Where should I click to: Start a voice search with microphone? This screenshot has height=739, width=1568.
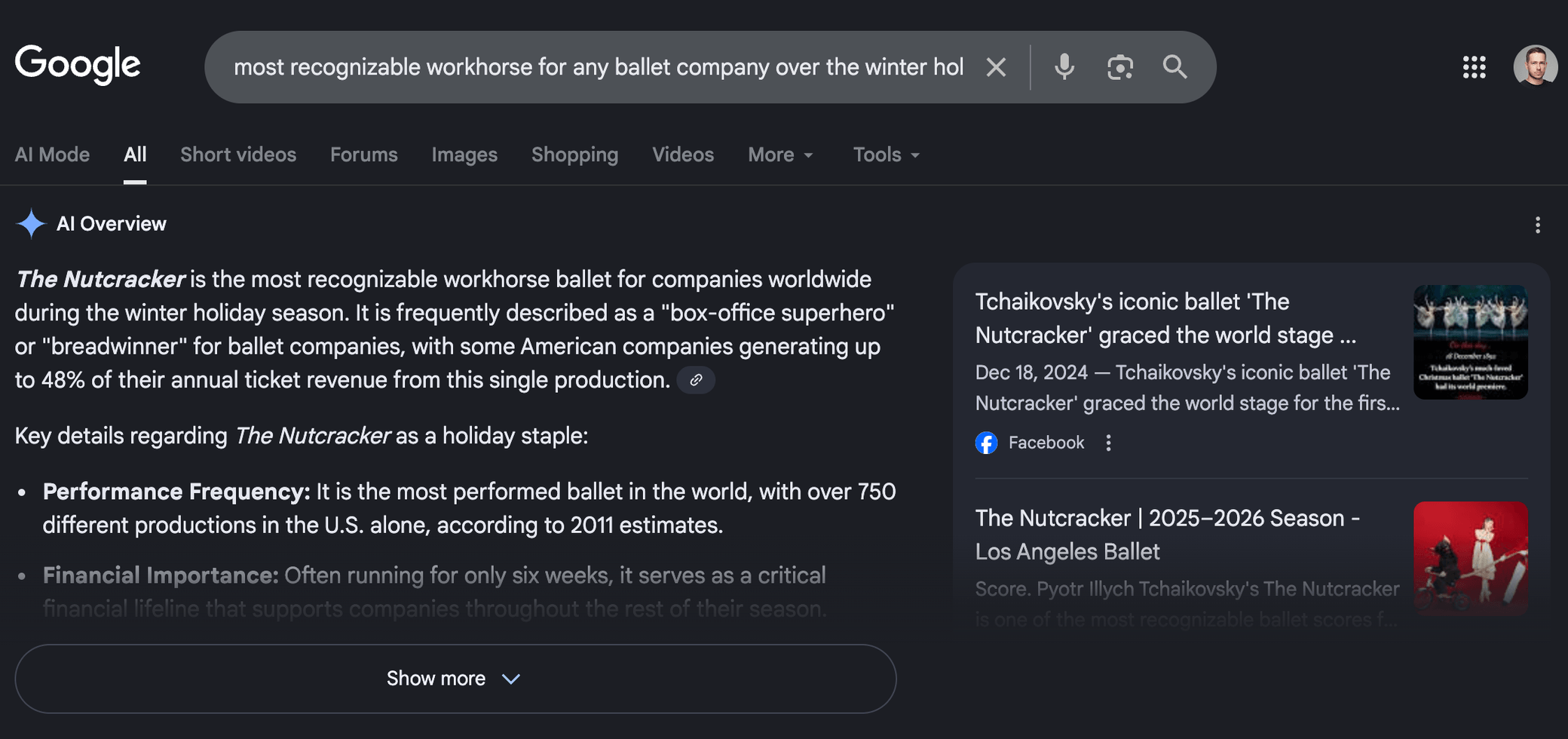point(1064,67)
